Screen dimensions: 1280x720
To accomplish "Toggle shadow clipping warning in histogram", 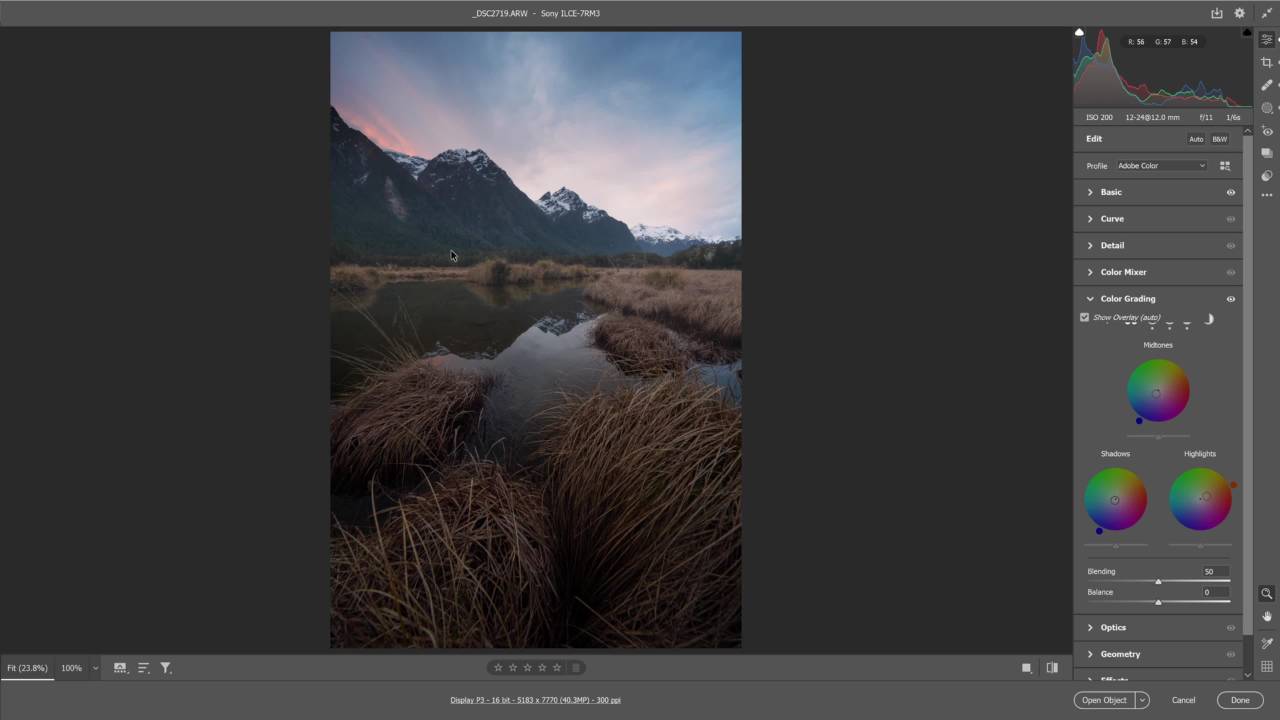I will click(x=1079, y=33).
